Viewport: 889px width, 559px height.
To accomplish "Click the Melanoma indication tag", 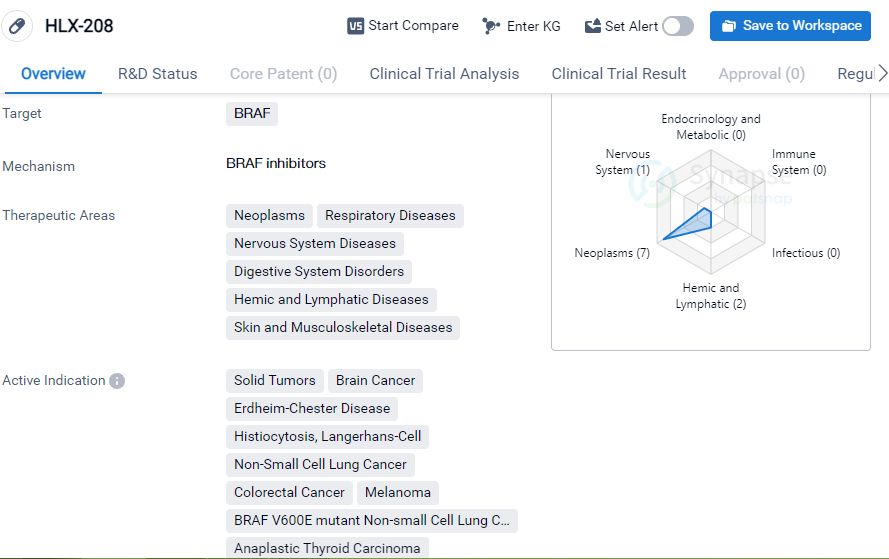I will 397,493.
